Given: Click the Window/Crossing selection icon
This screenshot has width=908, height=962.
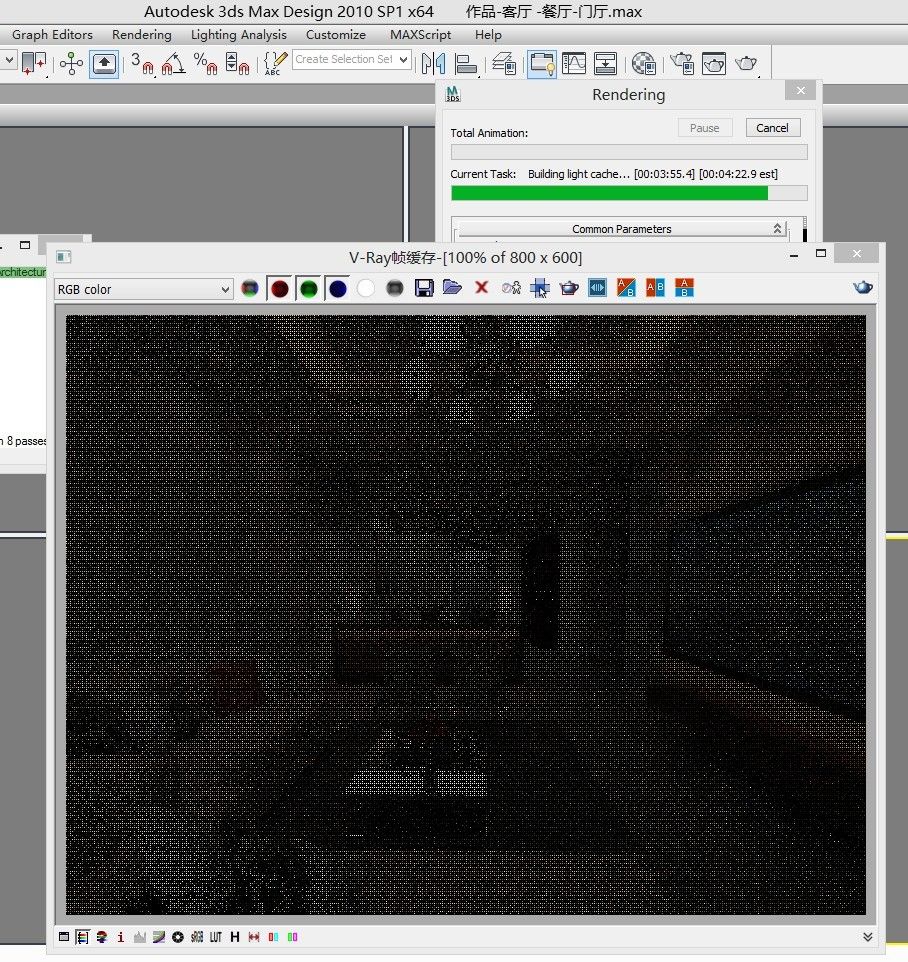Looking at the screenshot, I should tap(33, 63).
